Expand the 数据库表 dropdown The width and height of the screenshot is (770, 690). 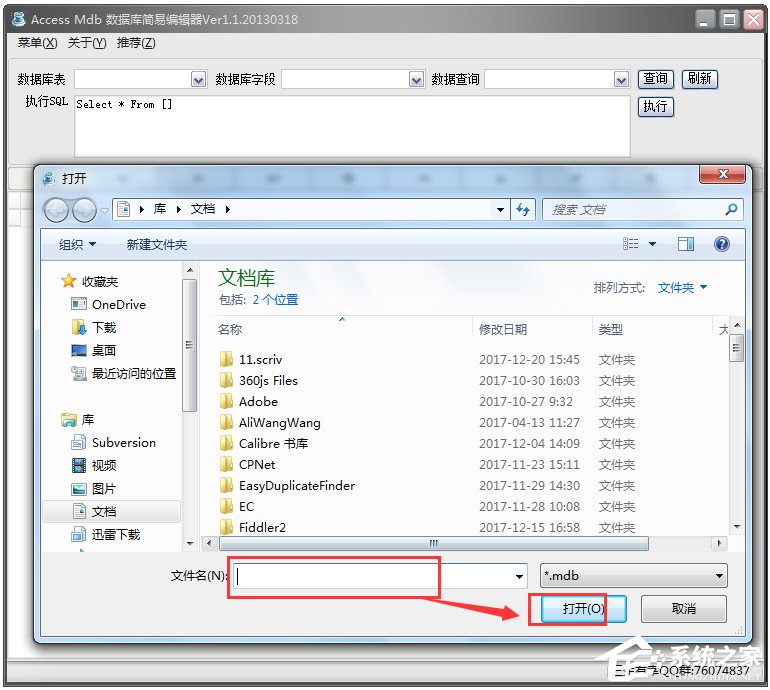[198, 80]
